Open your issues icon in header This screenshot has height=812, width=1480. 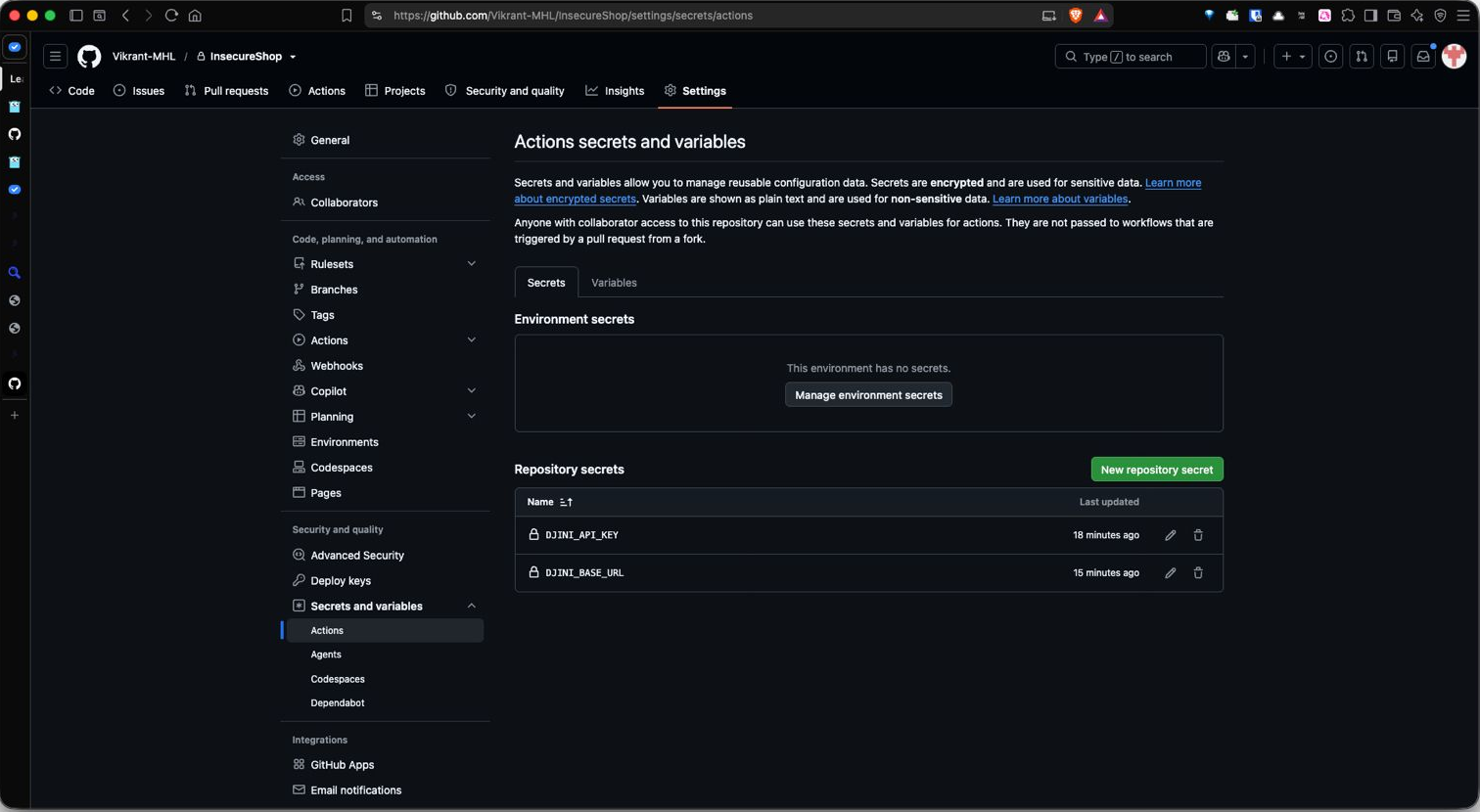[1330, 57]
